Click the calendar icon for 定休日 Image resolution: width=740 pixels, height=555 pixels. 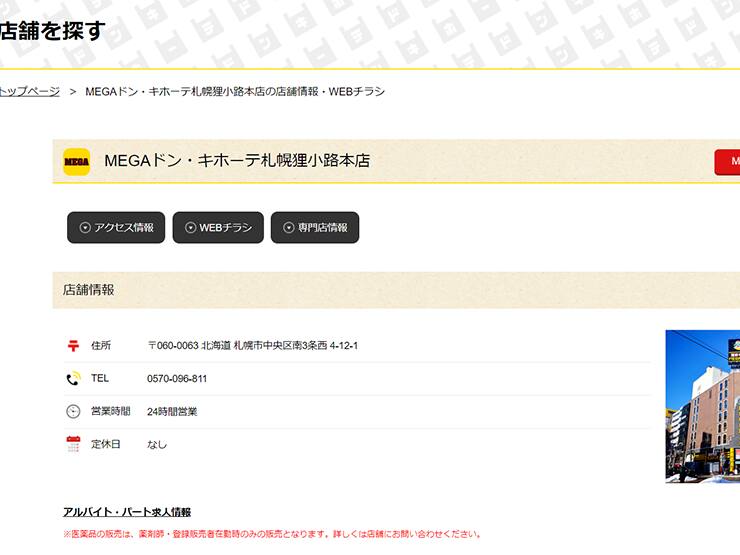pos(73,444)
